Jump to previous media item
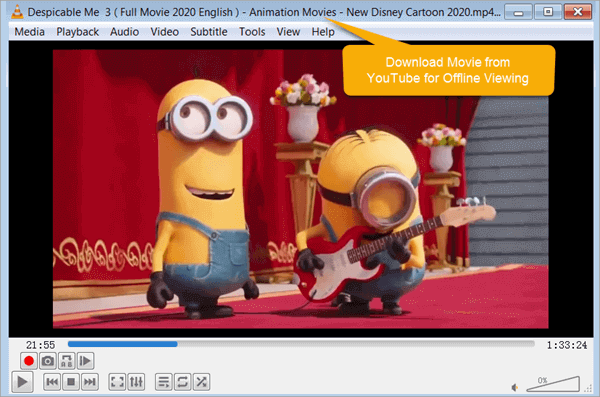Image resolution: width=600 pixels, height=397 pixels. [x=52, y=382]
